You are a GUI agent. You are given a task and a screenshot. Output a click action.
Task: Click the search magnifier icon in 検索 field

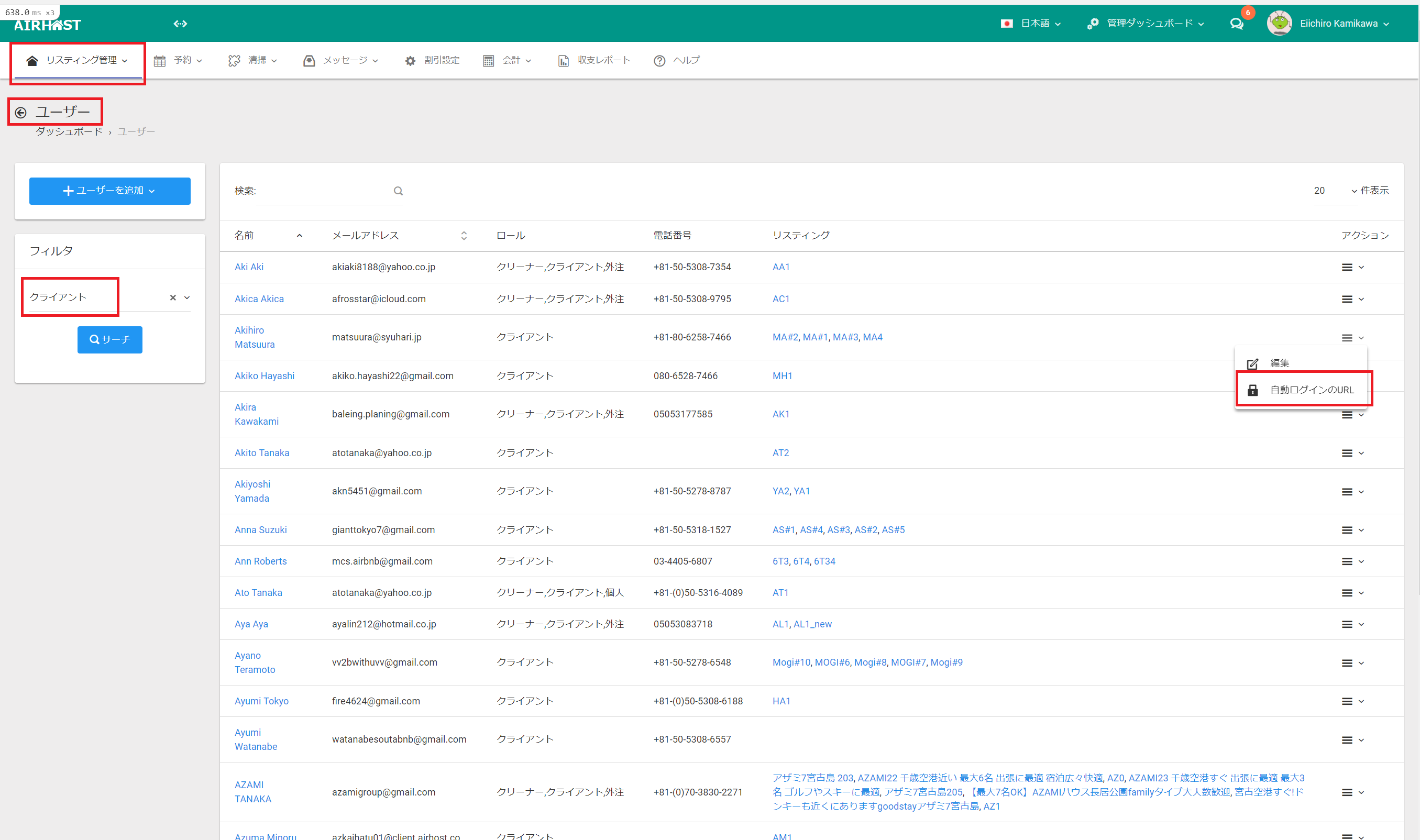[399, 191]
